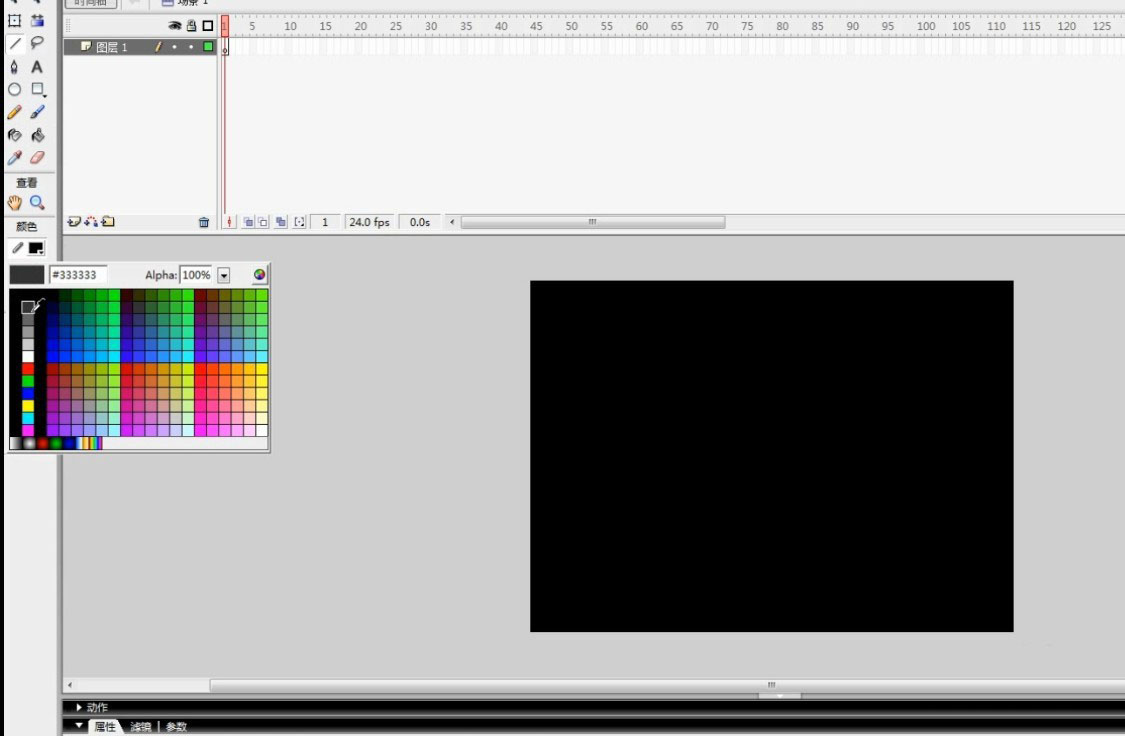Click the Alpha 100% input field

pos(196,275)
